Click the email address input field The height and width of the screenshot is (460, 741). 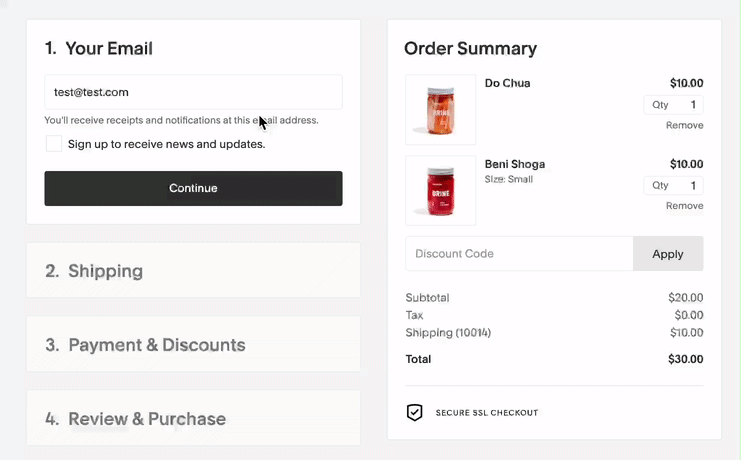click(x=193, y=92)
